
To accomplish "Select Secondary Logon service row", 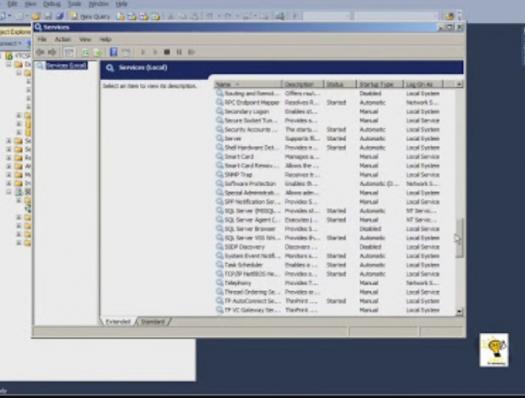I will click(x=328, y=111).
